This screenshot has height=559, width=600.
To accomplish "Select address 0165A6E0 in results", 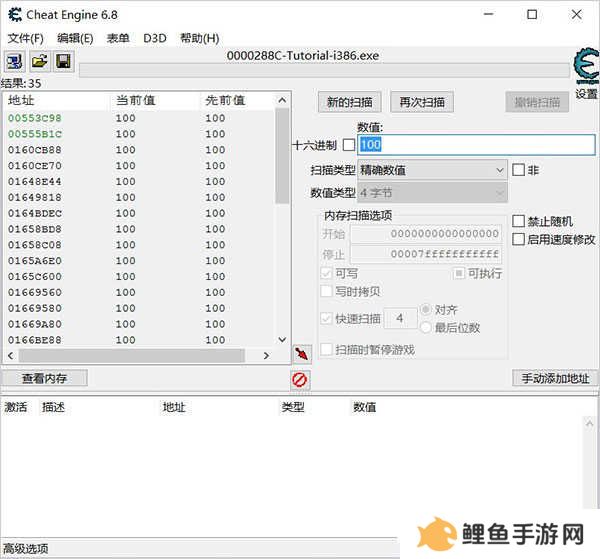I will [x=34, y=261].
